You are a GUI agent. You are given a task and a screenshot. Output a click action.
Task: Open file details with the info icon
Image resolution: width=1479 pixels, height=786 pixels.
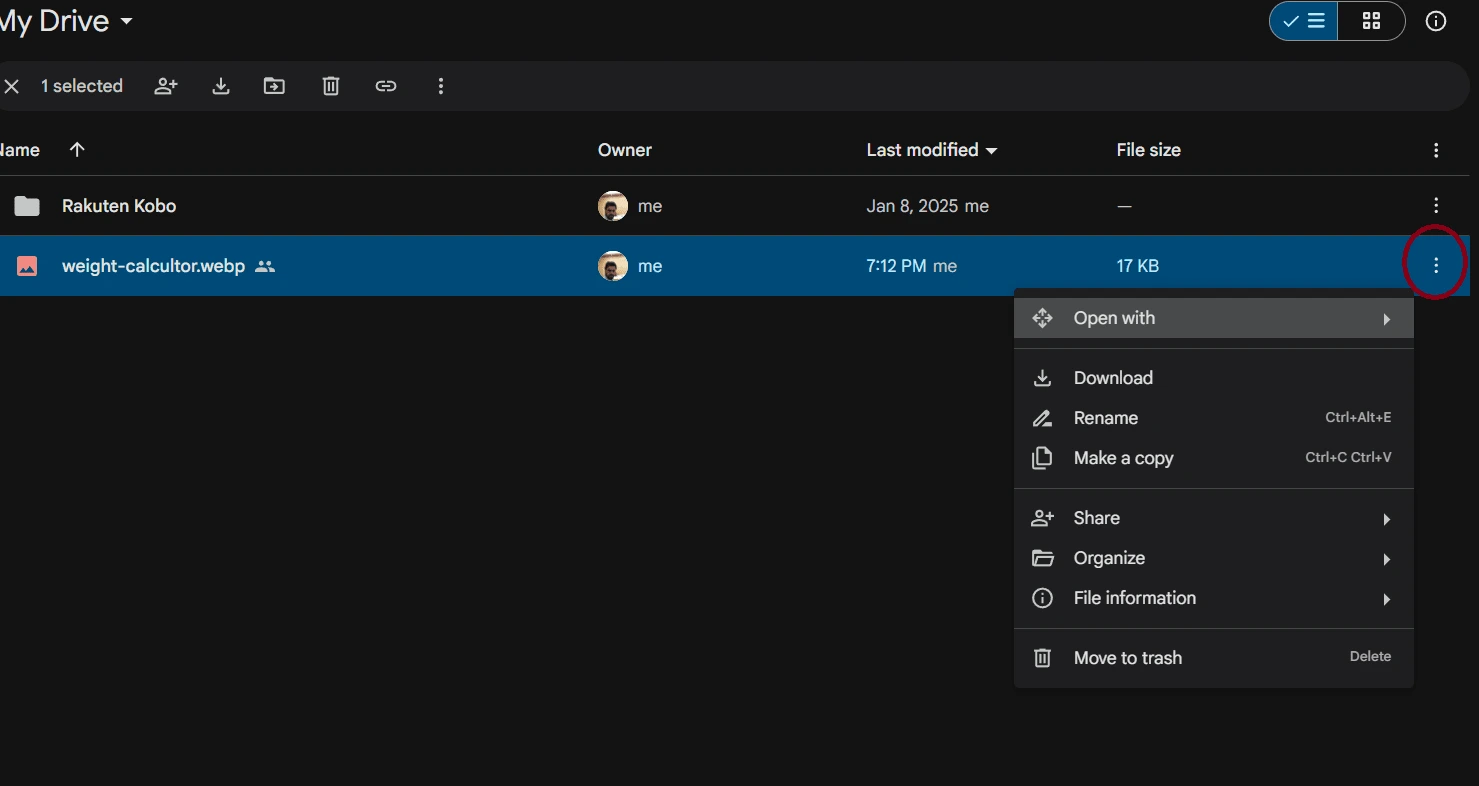click(x=1436, y=21)
